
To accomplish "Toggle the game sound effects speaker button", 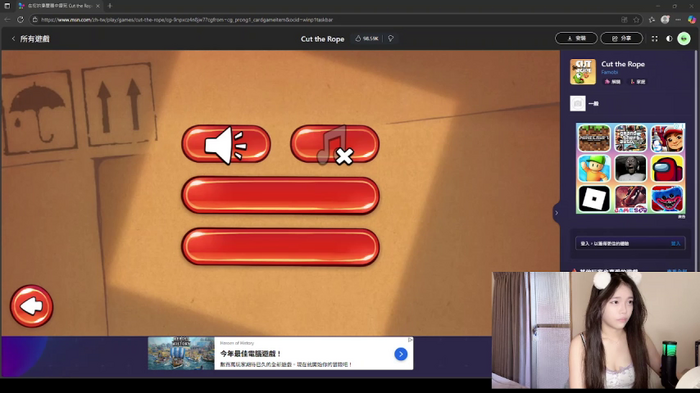I will pyautogui.click(x=226, y=144).
